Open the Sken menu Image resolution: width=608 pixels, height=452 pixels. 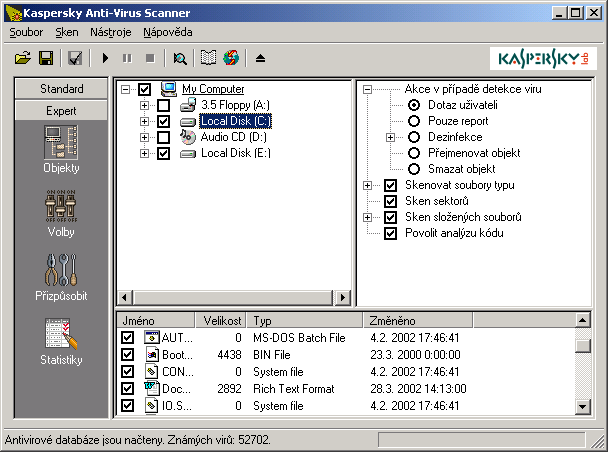[x=67, y=32]
